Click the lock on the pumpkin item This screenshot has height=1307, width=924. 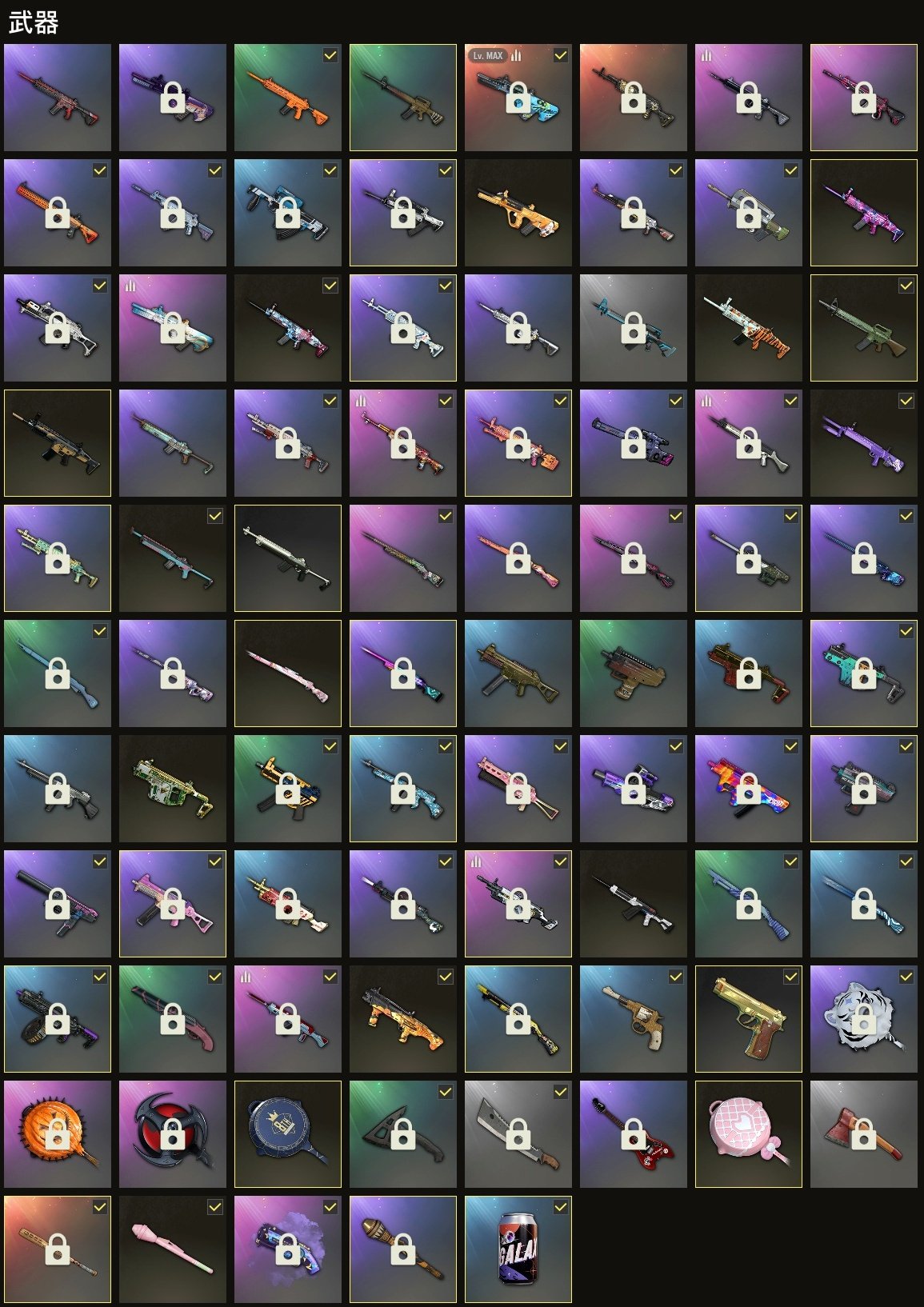click(58, 1133)
